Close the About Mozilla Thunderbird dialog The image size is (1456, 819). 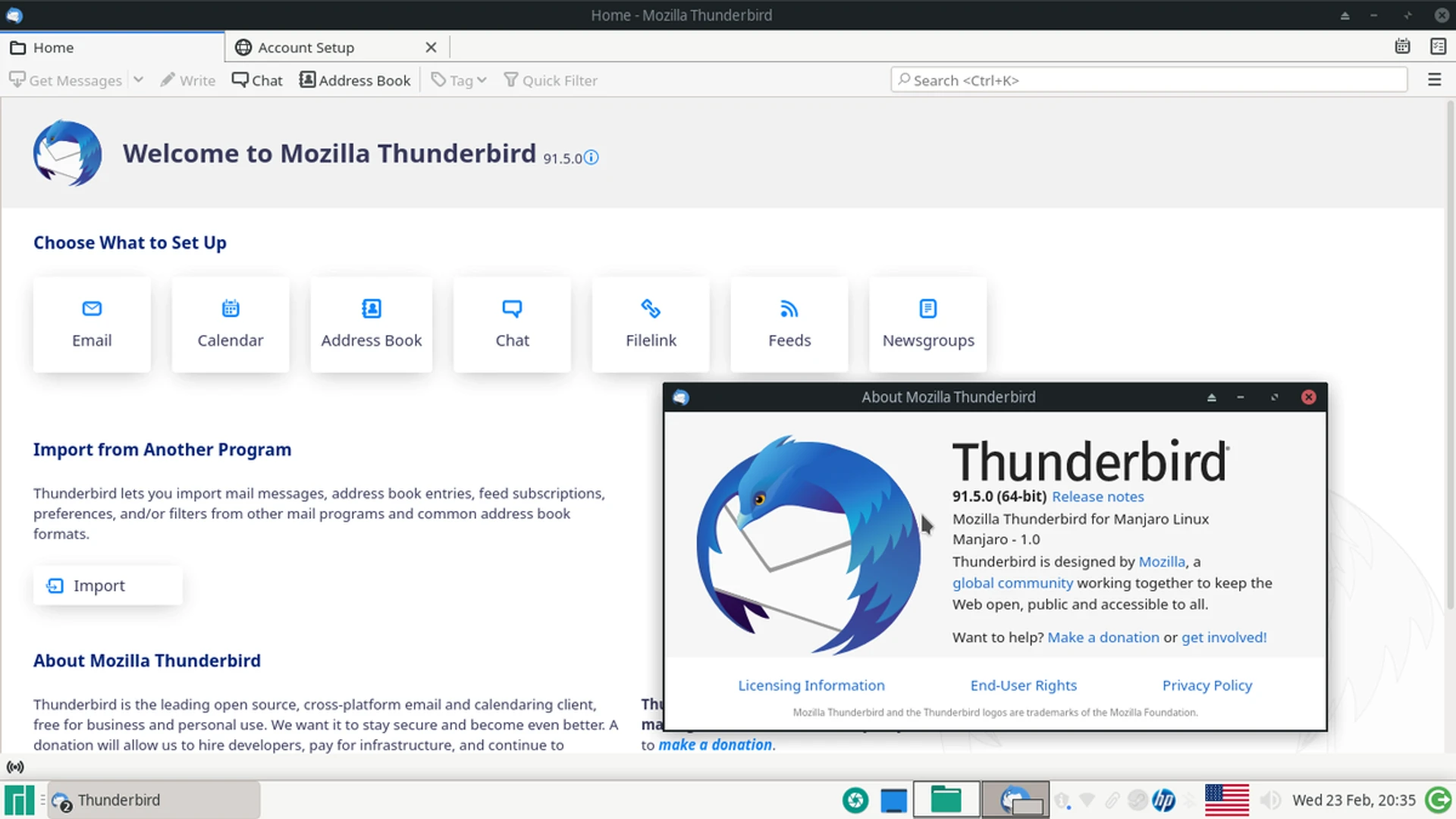pyautogui.click(x=1309, y=397)
